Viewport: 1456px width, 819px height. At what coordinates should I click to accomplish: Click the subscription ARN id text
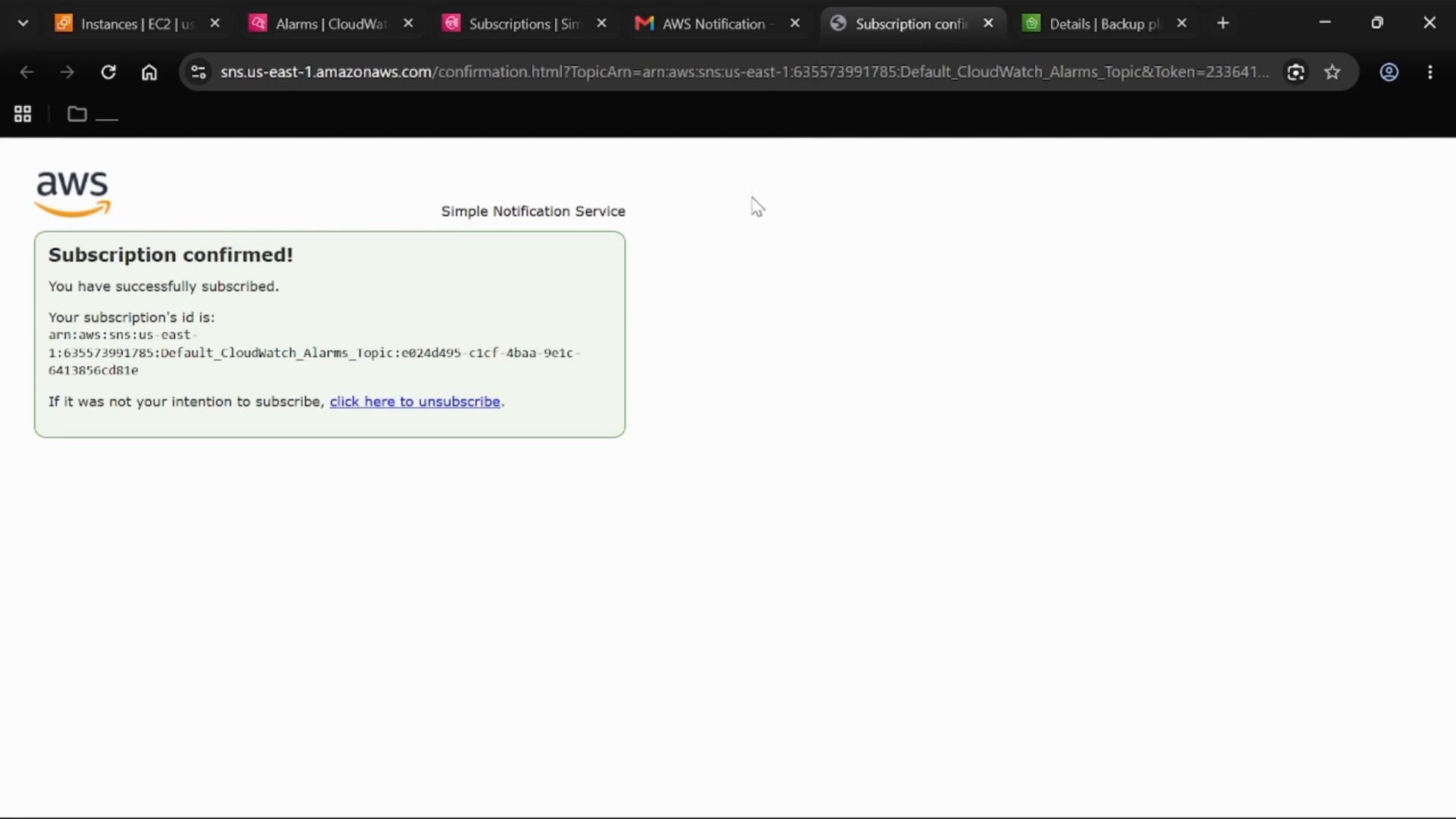pyautogui.click(x=314, y=353)
